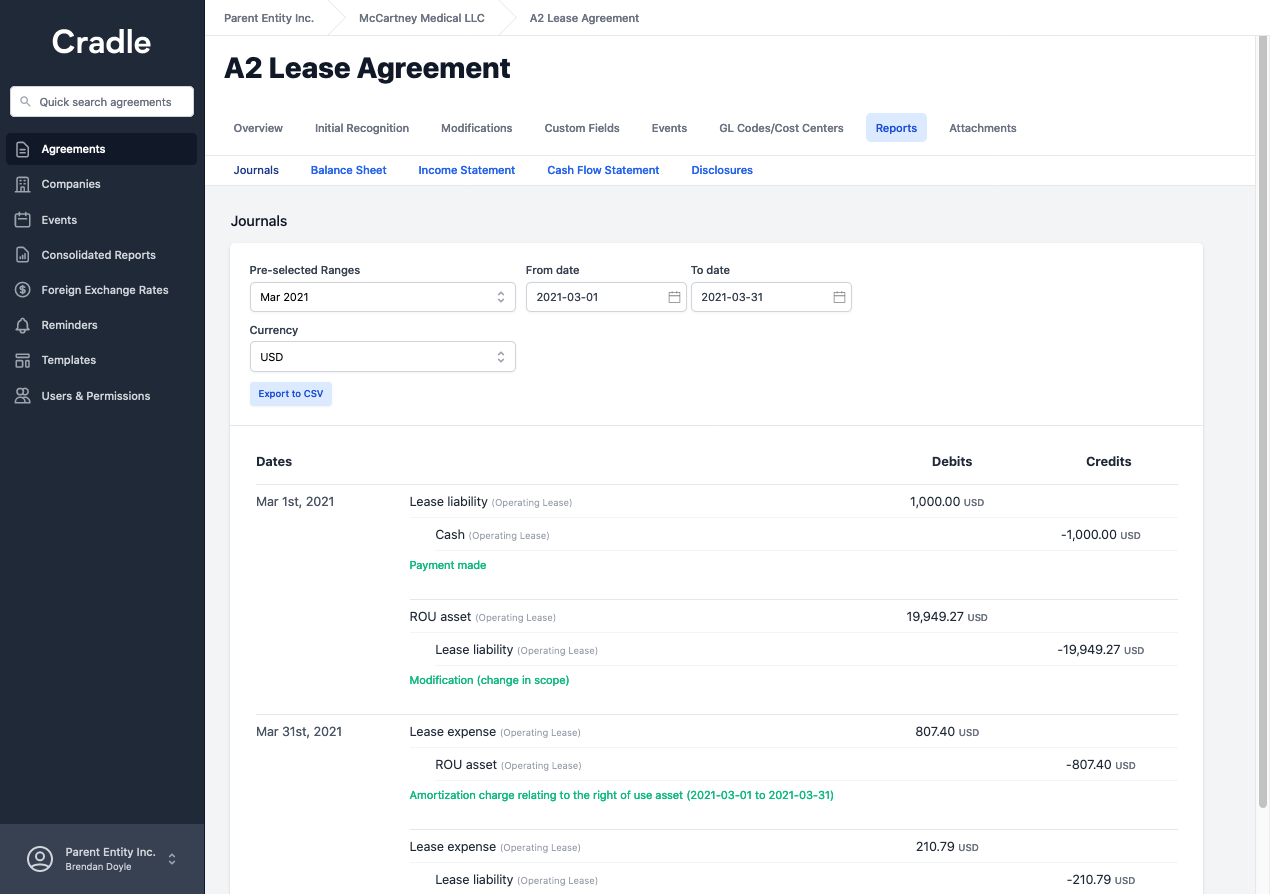The image size is (1270, 894).
Task: Expand the Parent Entity Inc. account switcher
Action: coord(171,858)
